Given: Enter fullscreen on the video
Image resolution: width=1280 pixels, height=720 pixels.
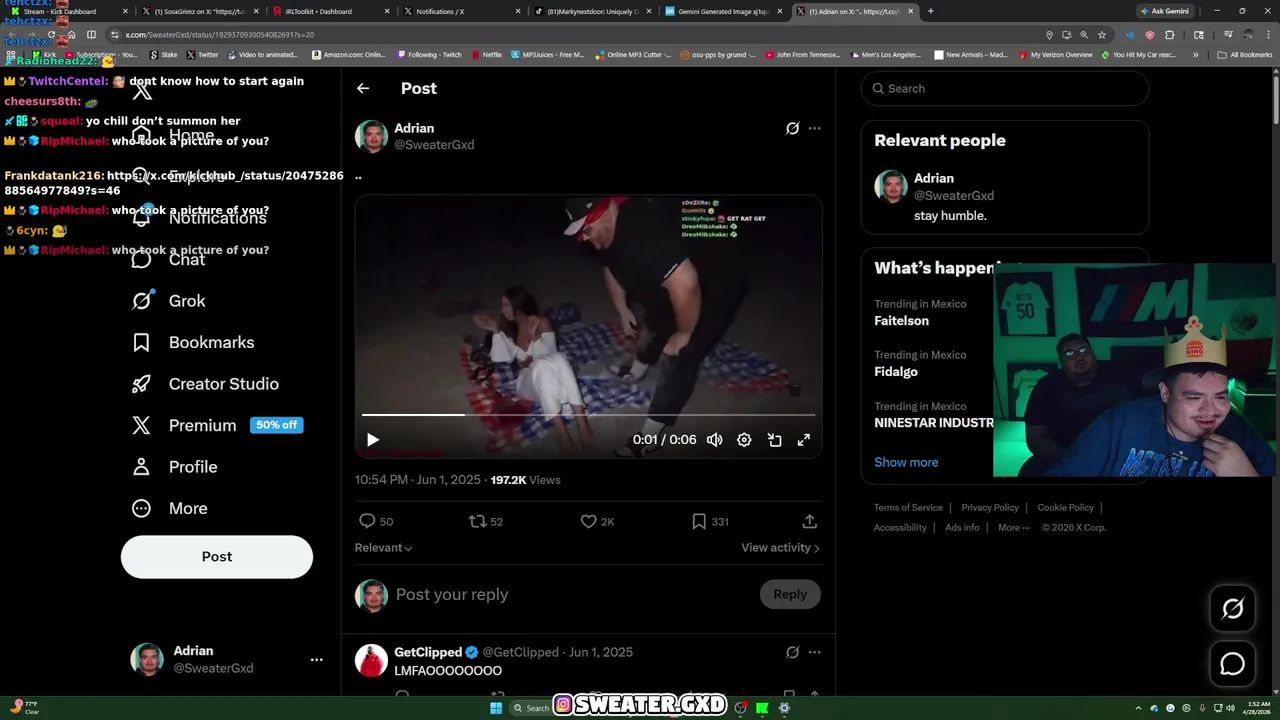Looking at the screenshot, I should pyautogui.click(x=803, y=440).
